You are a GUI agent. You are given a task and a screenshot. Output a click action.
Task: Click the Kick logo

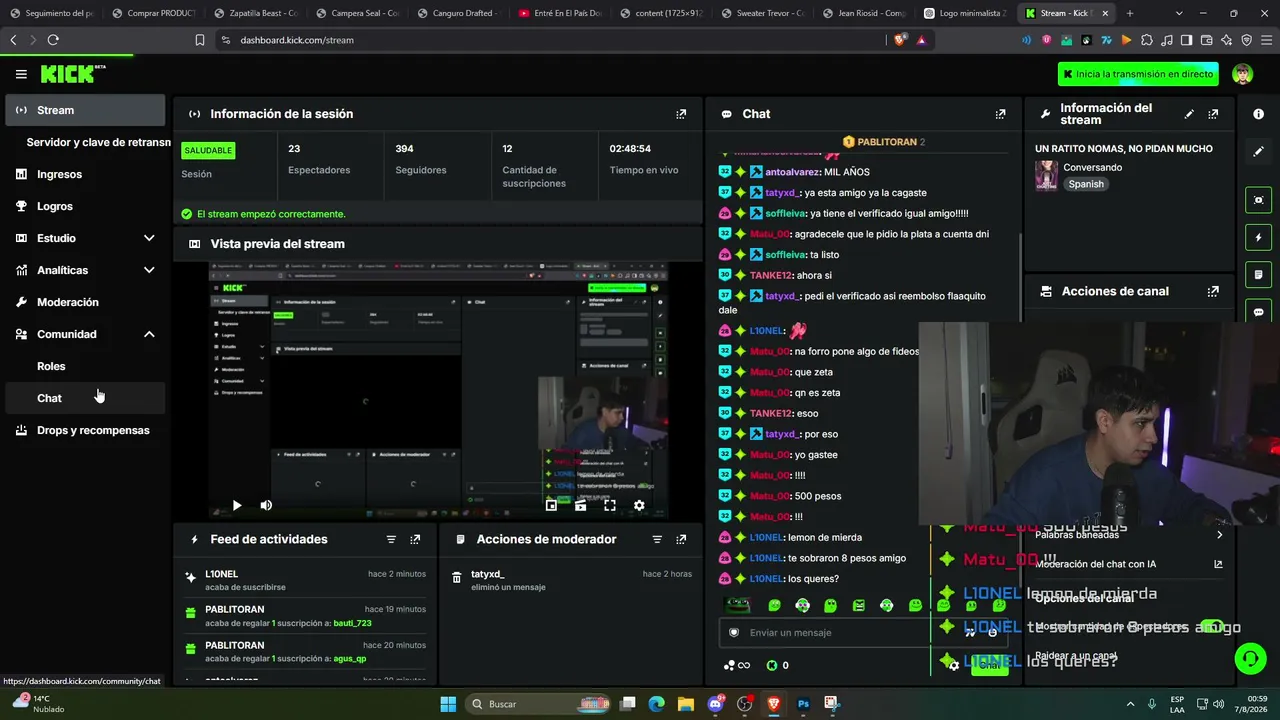pyautogui.click(x=73, y=74)
